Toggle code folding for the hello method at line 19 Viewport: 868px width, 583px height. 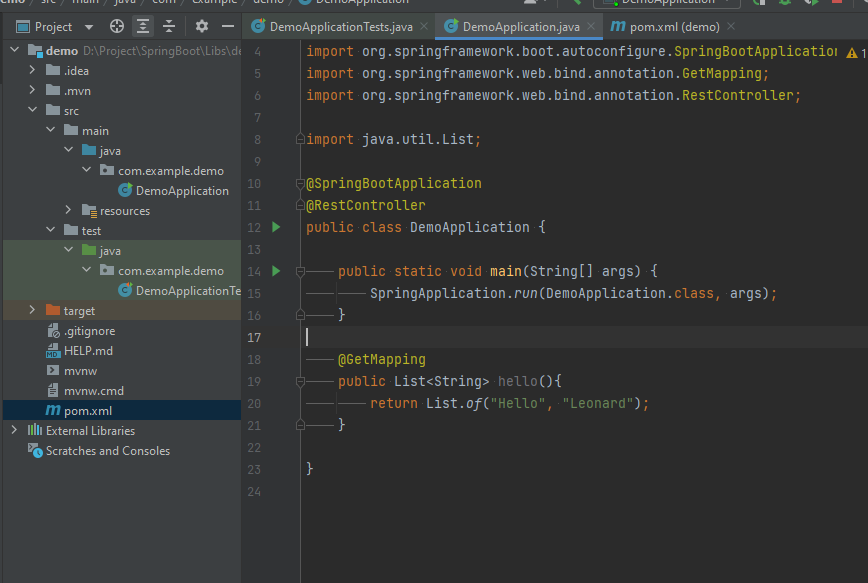click(x=300, y=381)
